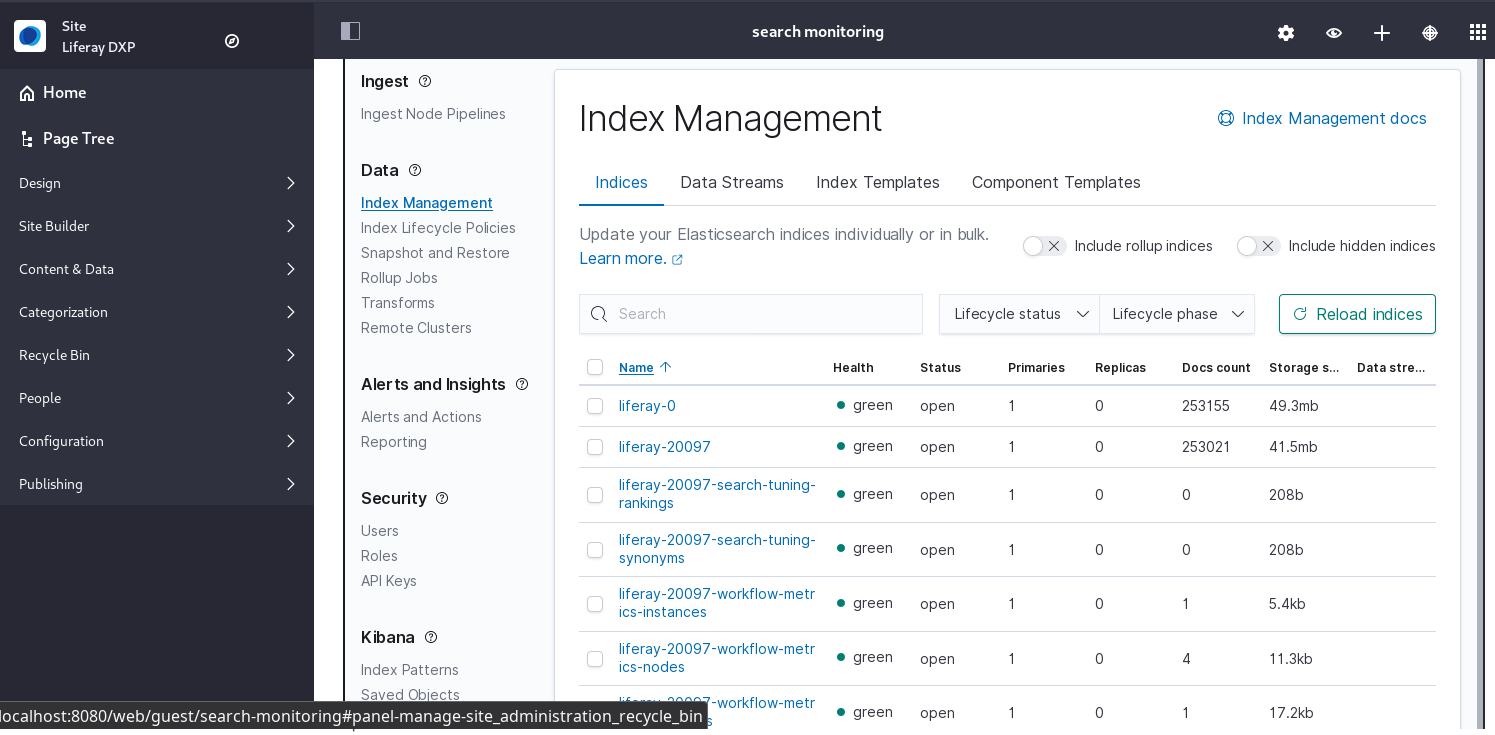Open the liferay-0 index link

pos(647,406)
